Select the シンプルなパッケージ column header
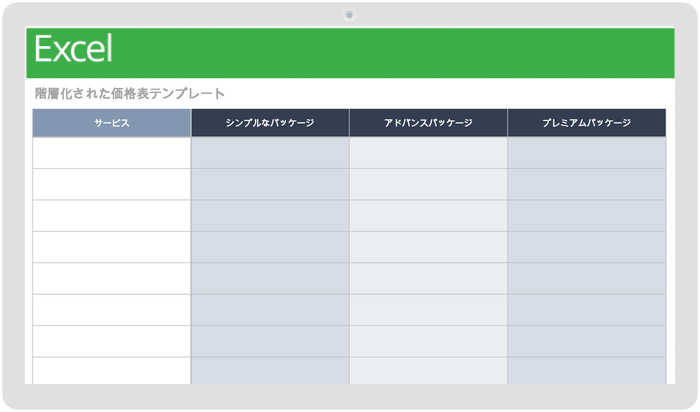Screen dimensions: 700x412 (270, 123)
